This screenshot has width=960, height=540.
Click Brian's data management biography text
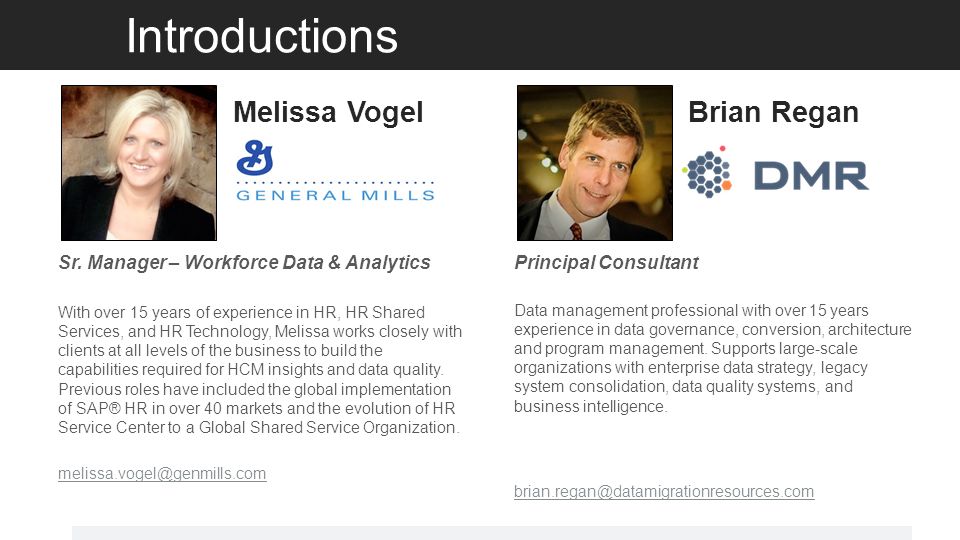713,358
